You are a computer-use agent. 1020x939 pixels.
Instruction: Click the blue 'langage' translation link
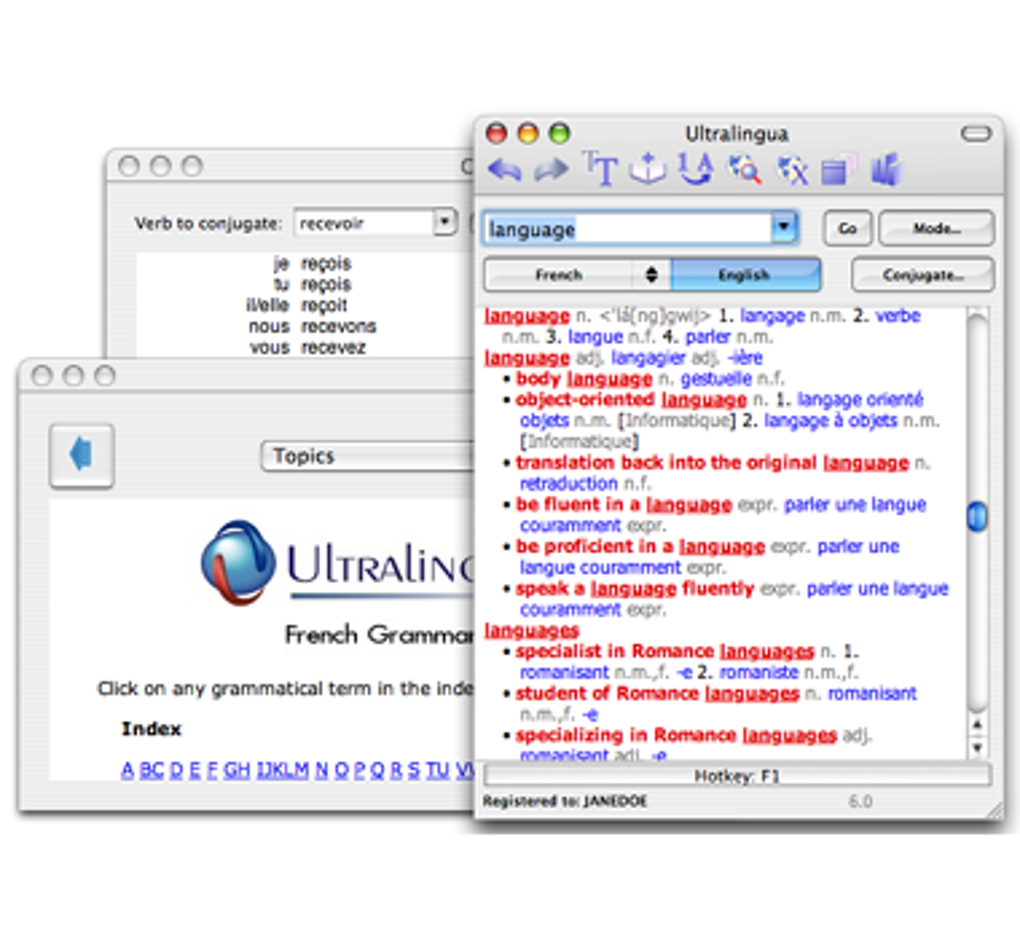coord(772,316)
